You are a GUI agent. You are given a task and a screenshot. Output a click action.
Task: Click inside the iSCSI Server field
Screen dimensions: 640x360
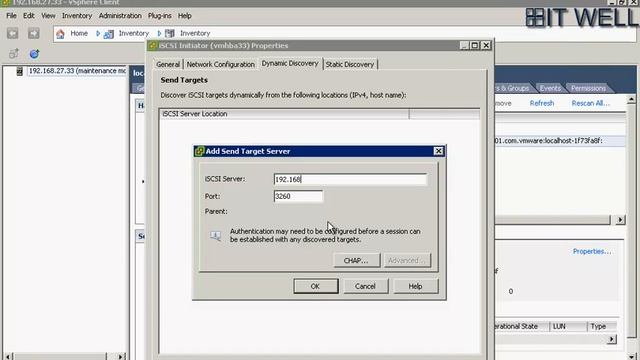[x=351, y=179]
